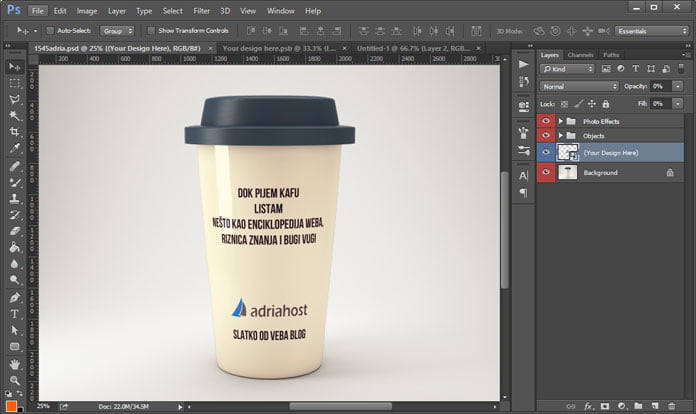Open the Paragraph panel icon
The height and width of the screenshot is (414, 696).
tap(523, 193)
